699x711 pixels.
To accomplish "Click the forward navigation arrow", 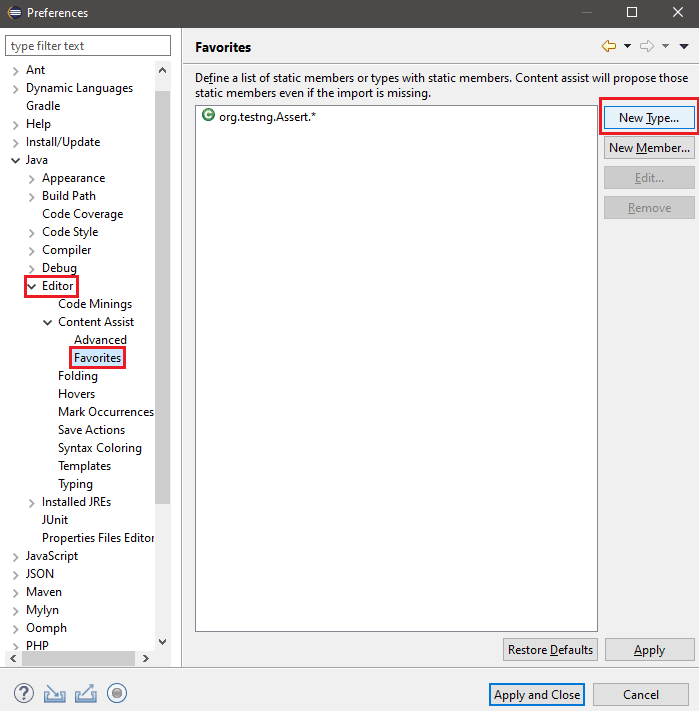I will pyautogui.click(x=646, y=46).
